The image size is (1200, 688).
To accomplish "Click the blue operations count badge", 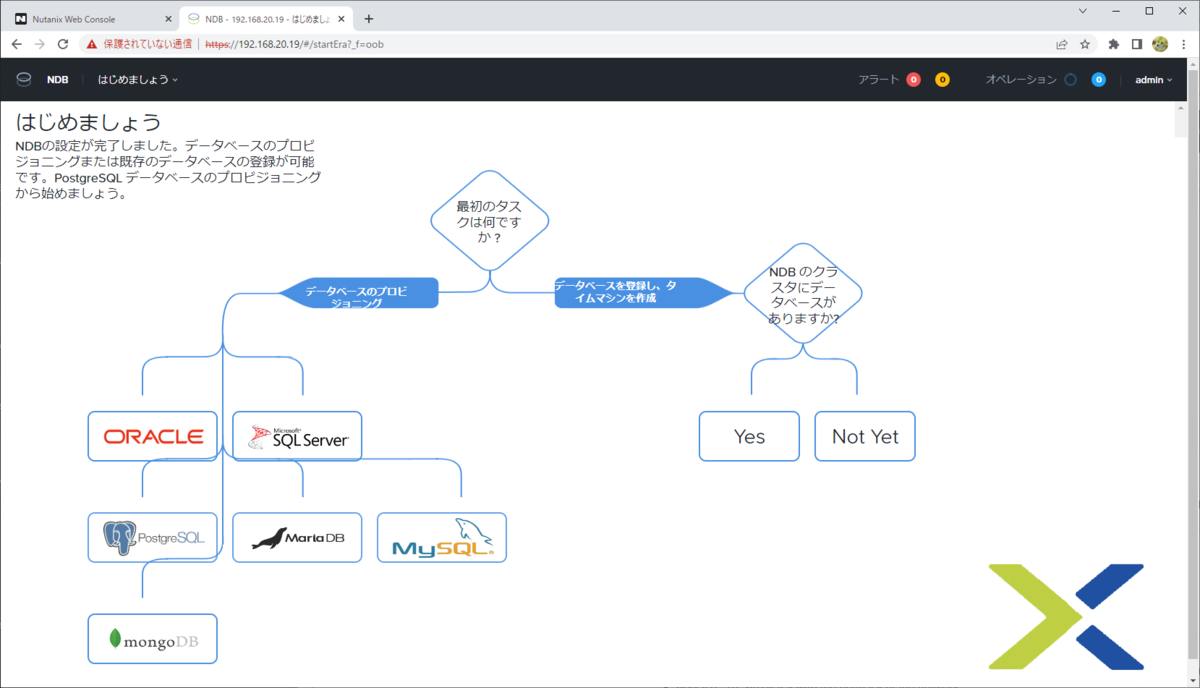I will (x=1098, y=80).
